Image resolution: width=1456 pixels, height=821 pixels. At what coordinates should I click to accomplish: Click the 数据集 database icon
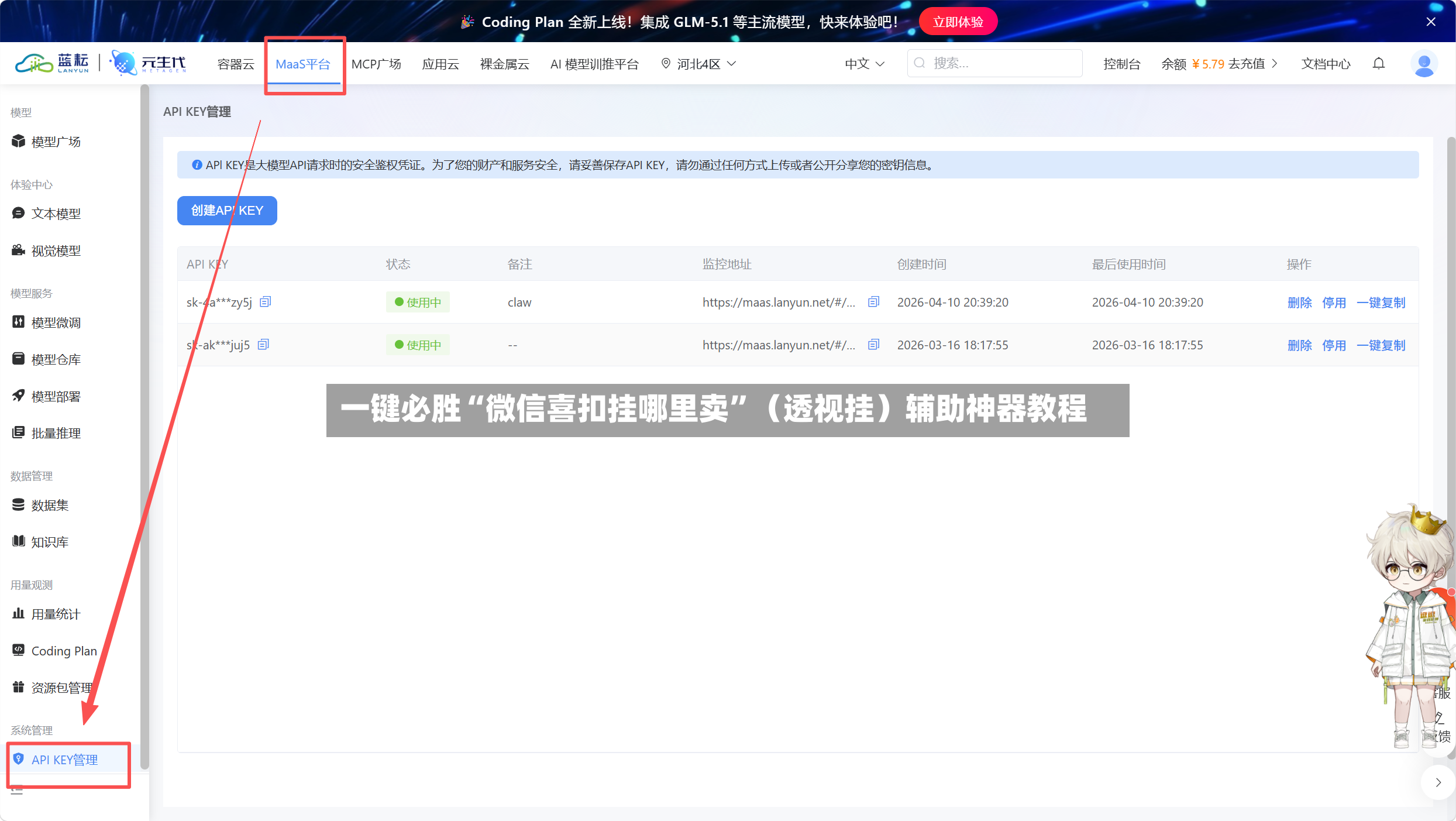19,504
